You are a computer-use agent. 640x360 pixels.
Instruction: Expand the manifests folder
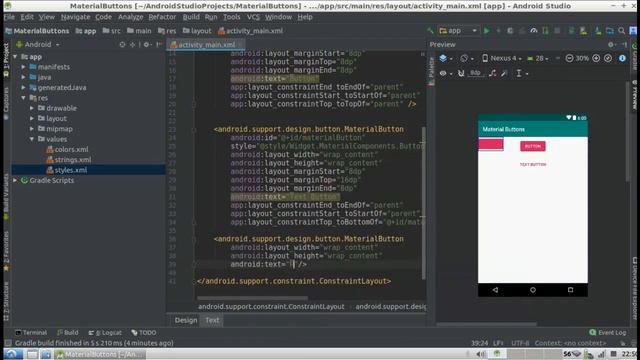(23, 67)
